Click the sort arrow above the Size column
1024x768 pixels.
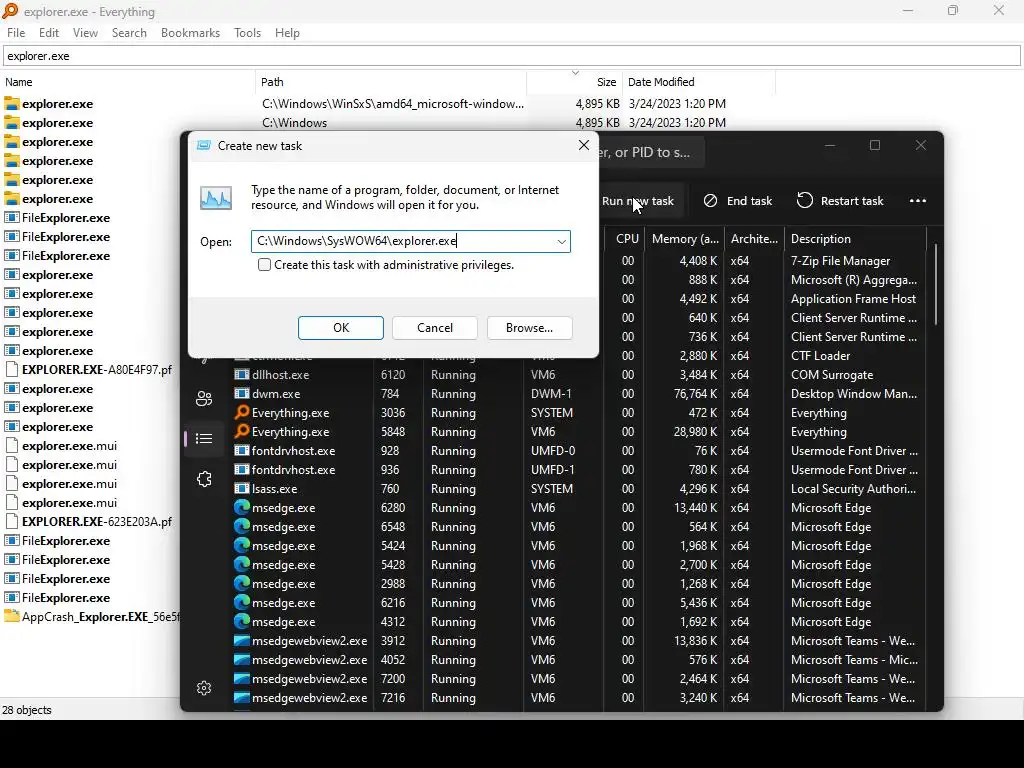[575, 72]
